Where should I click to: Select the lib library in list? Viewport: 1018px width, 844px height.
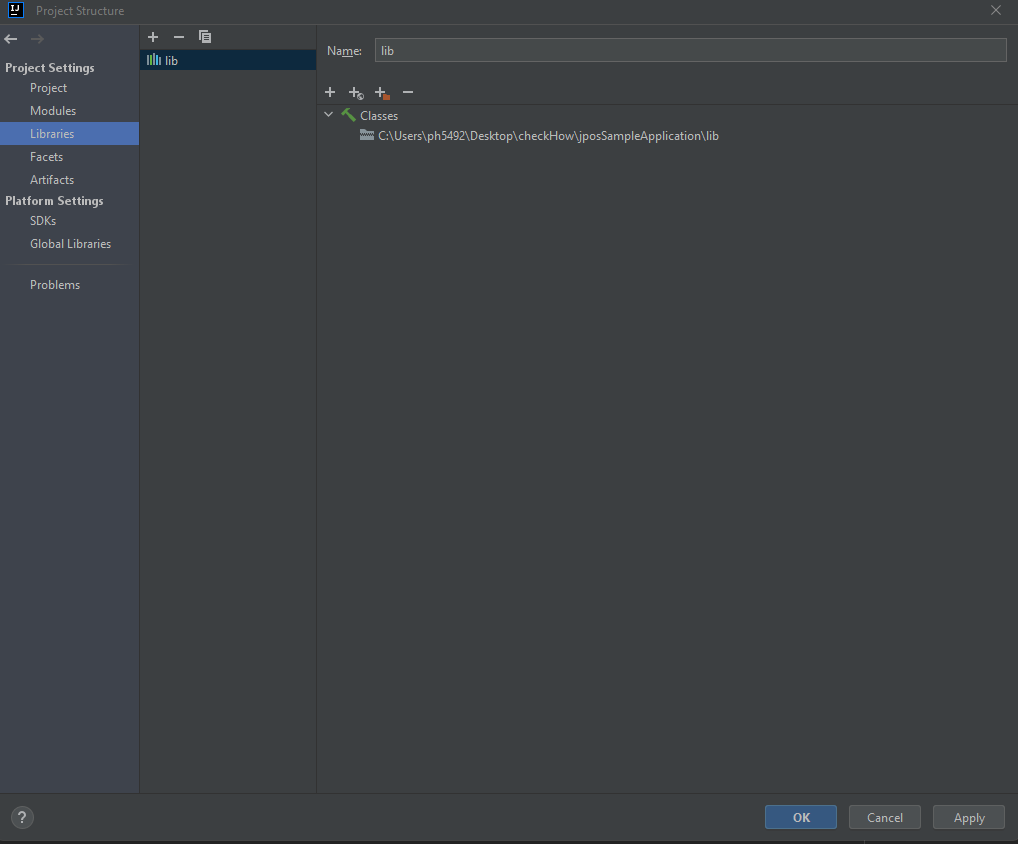(x=171, y=60)
